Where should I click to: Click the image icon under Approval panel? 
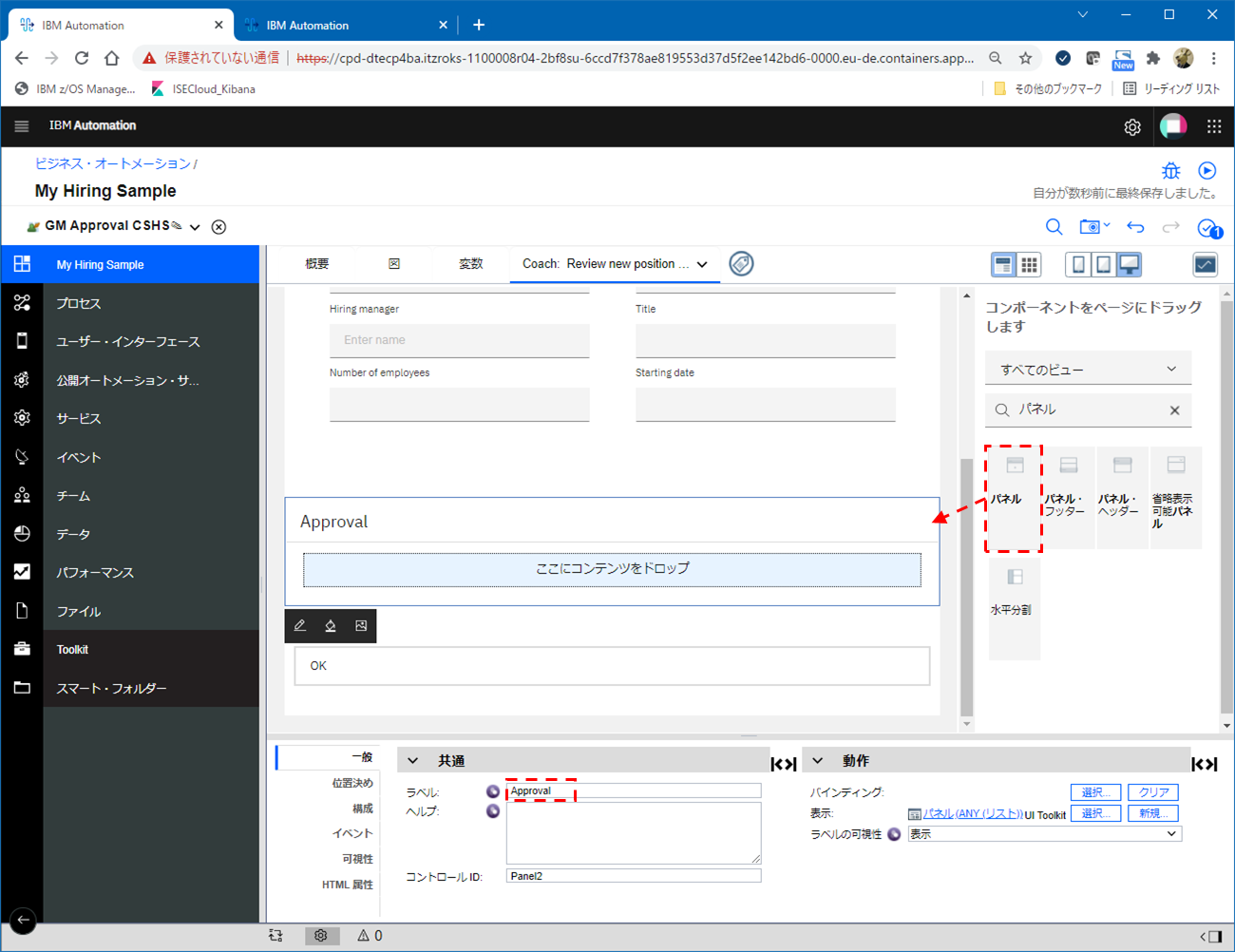[x=361, y=626]
